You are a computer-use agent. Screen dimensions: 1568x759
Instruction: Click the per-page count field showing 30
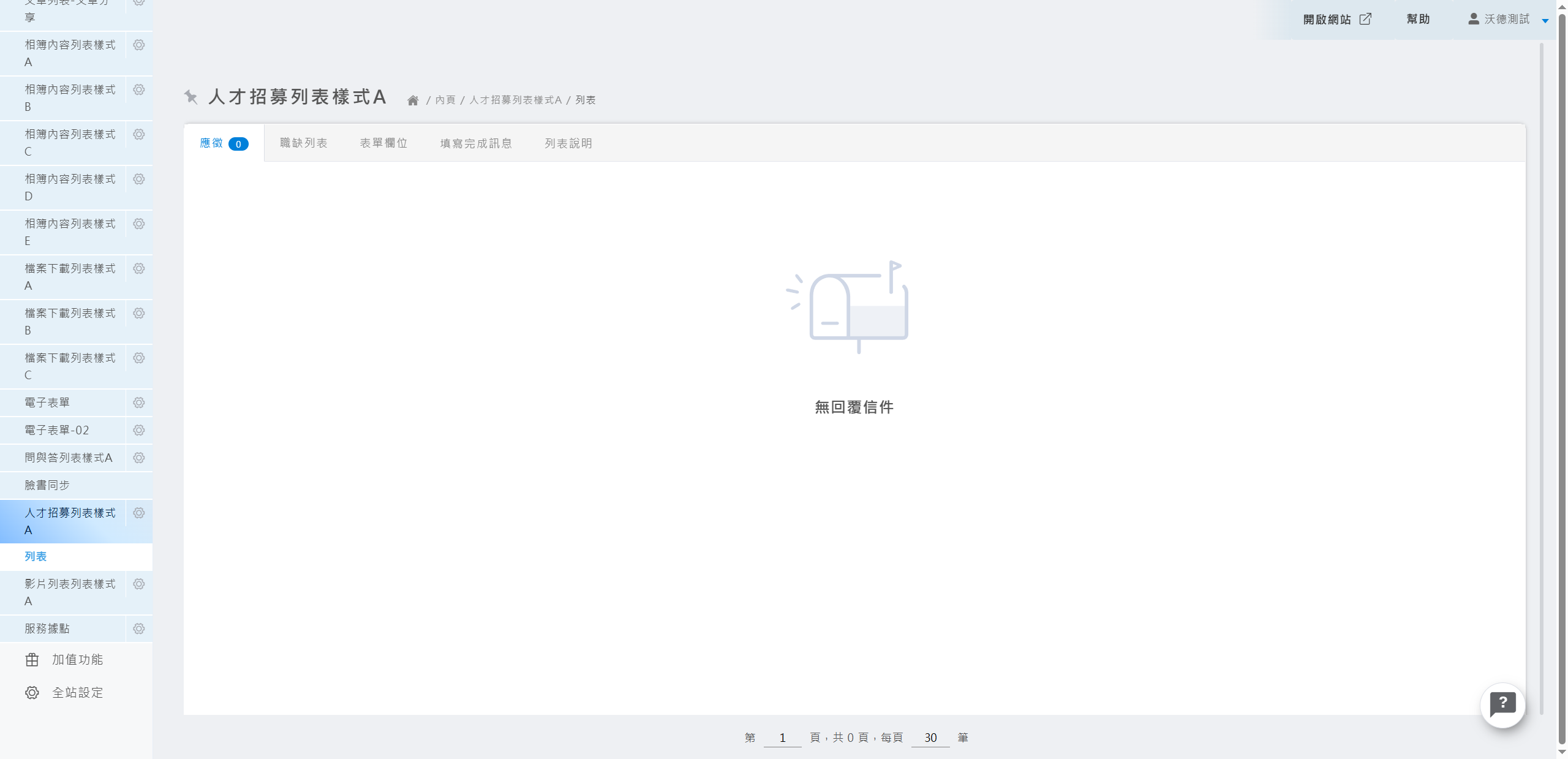[x=930, y=738]
